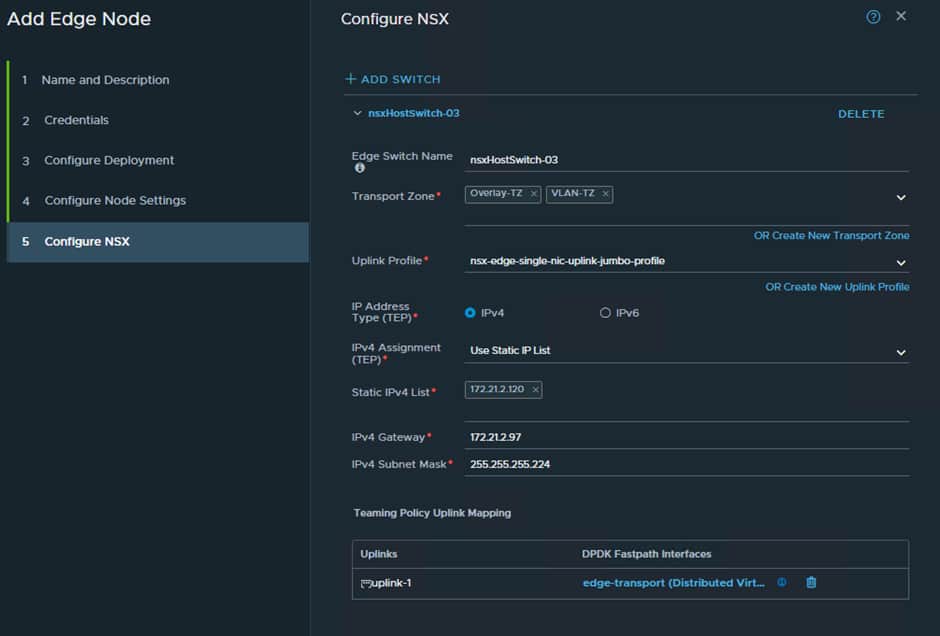
Task: Click DELETE for nsxHostSwitch-03
Action: coord(861,114)
